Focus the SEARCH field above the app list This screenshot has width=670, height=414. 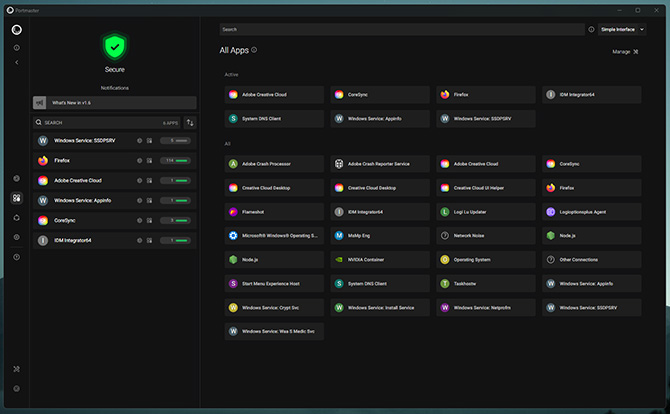(107, 123)
